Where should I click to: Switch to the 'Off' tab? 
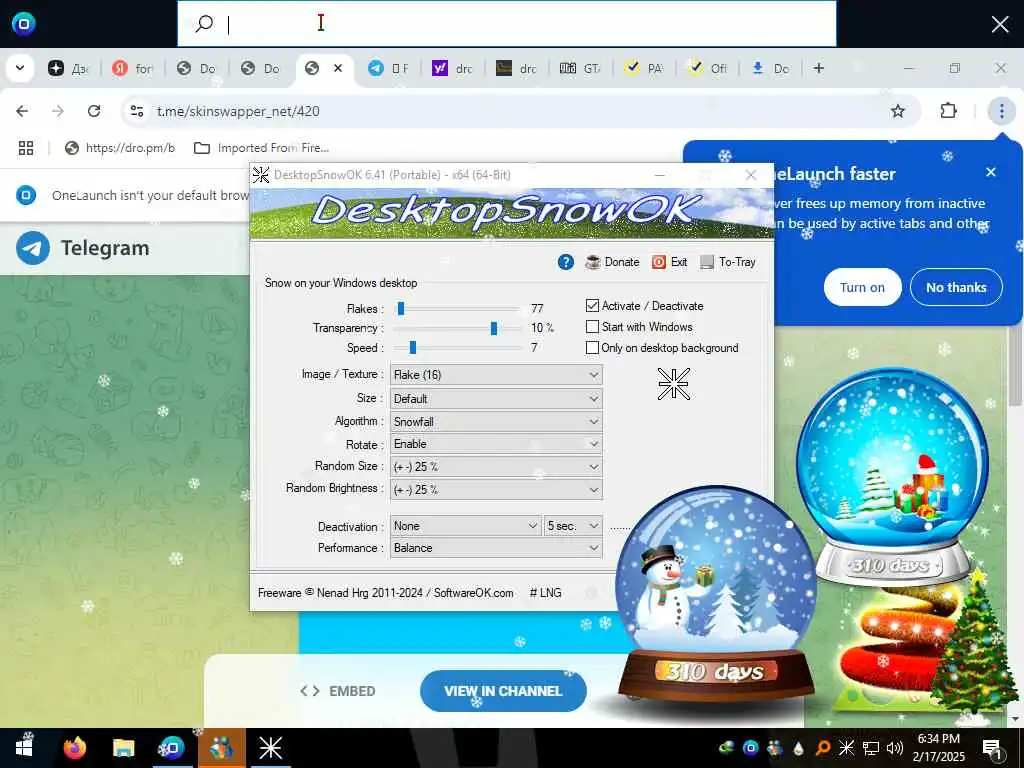coord(708,68)
